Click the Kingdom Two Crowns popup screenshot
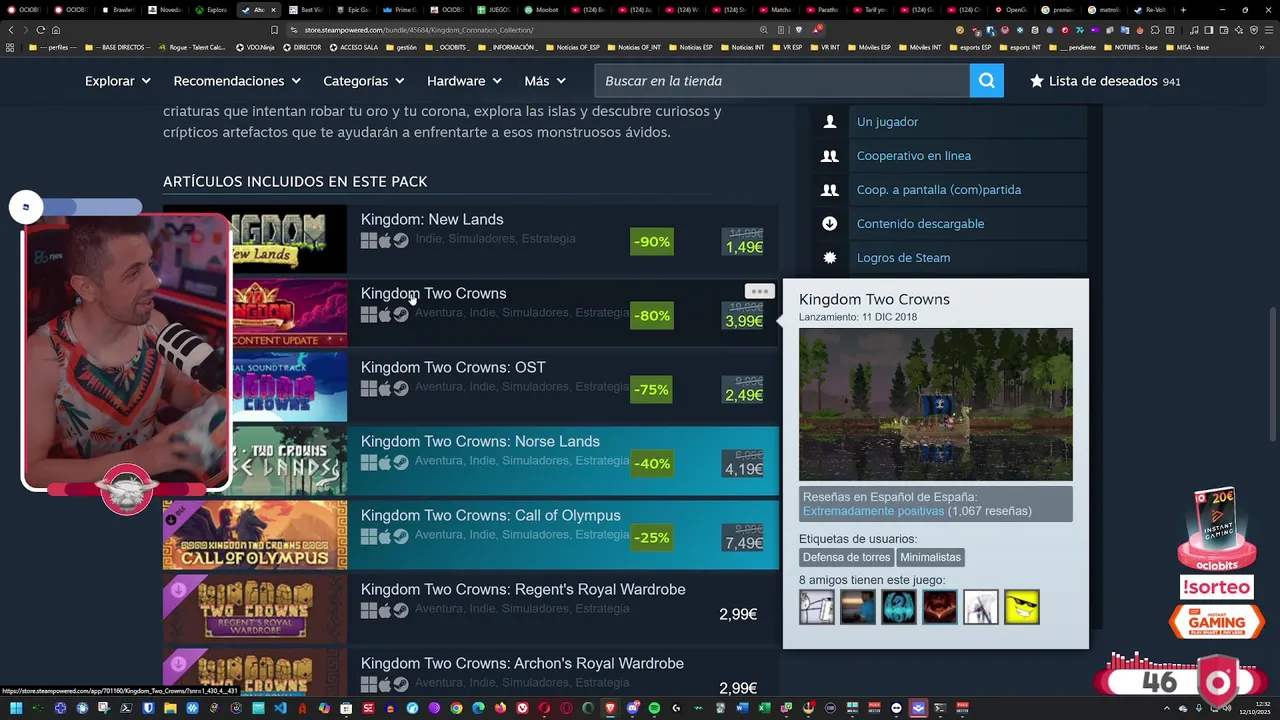 [935, 404]
